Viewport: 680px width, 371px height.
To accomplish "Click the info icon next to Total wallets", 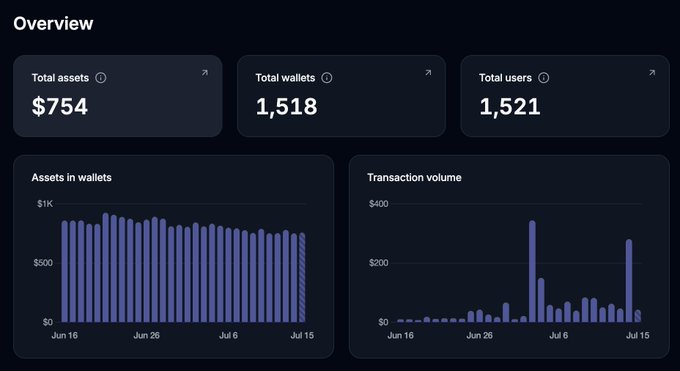I will [327, 78].
